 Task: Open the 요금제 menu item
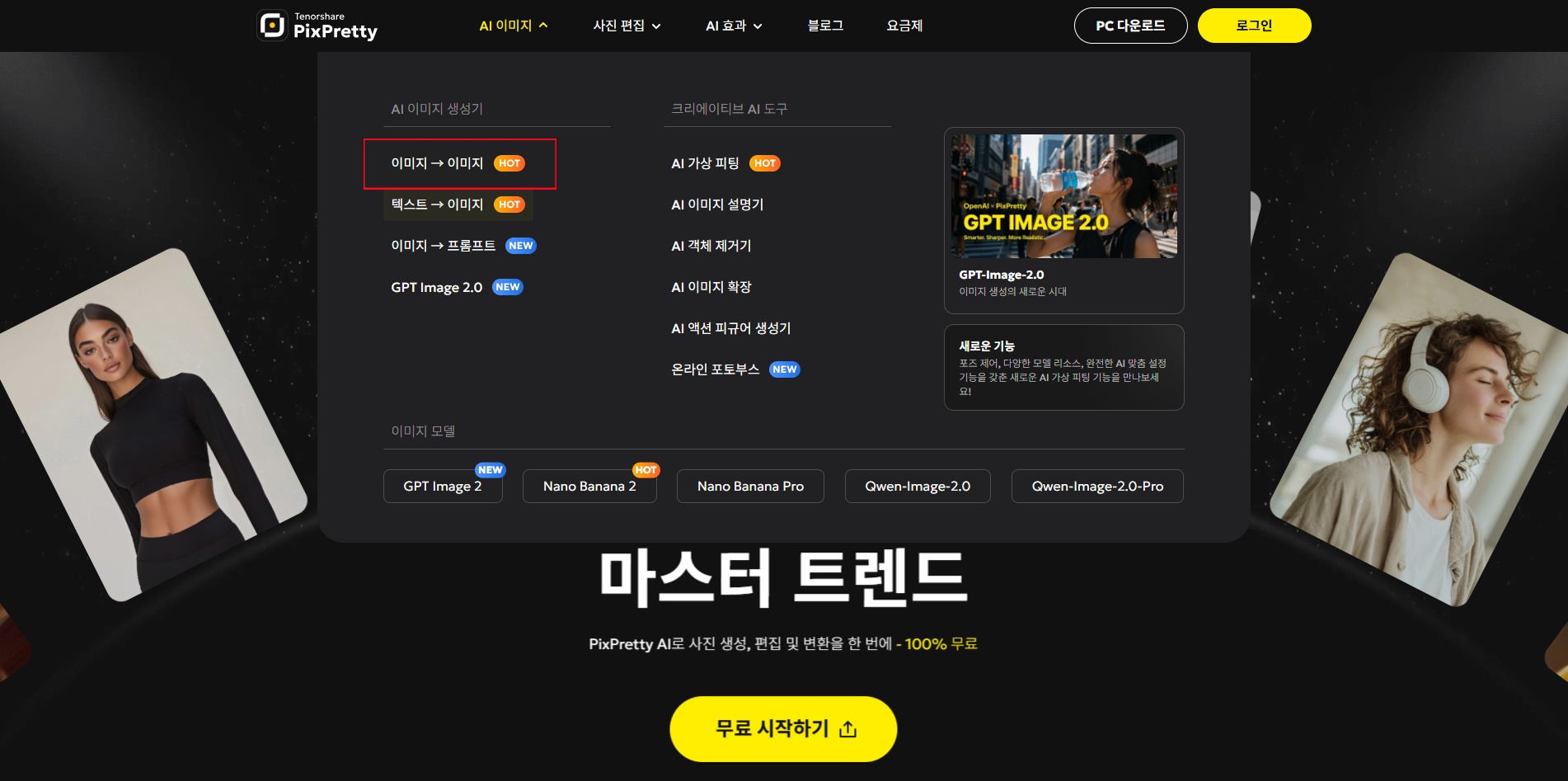(904, 26)
